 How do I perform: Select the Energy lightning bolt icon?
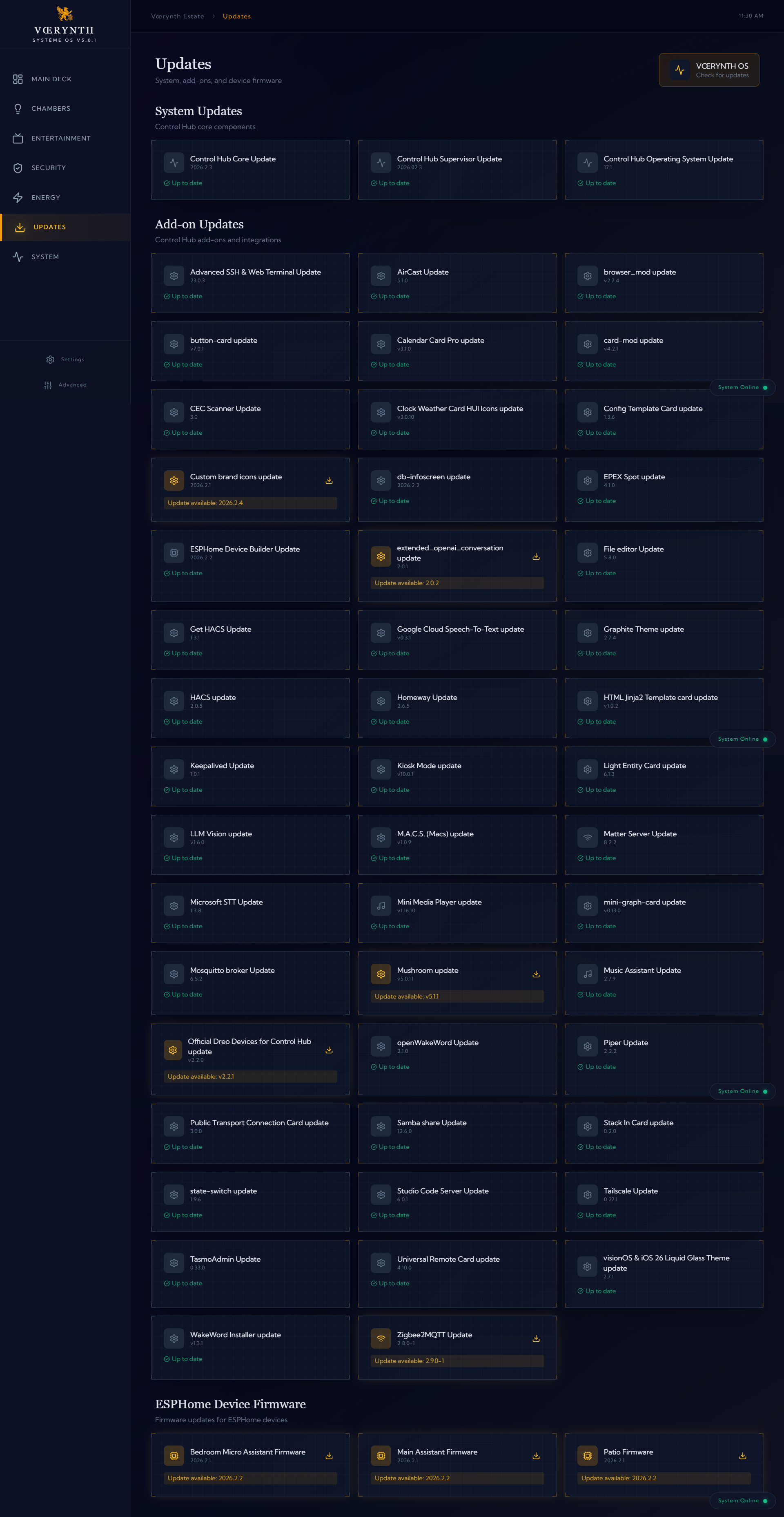(18, 197)
